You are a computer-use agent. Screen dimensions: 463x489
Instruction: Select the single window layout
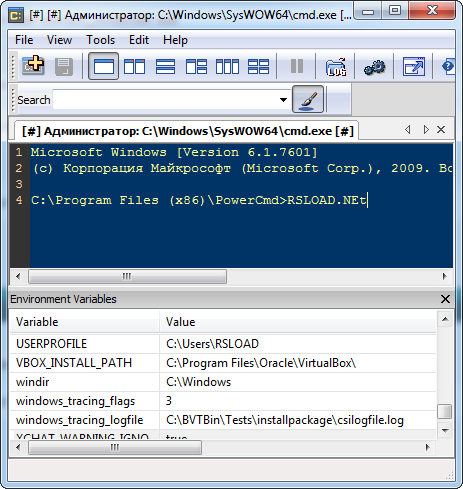pos(103,66)
